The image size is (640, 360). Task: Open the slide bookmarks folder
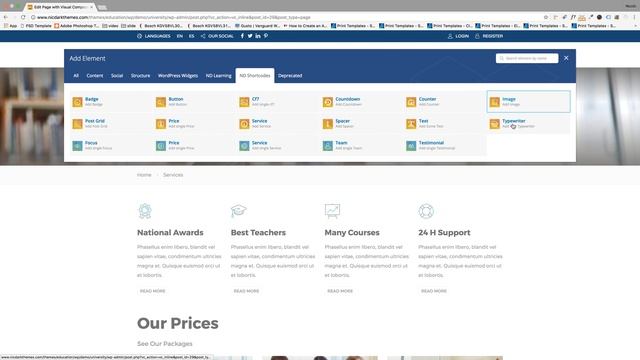tap(129, 25)
